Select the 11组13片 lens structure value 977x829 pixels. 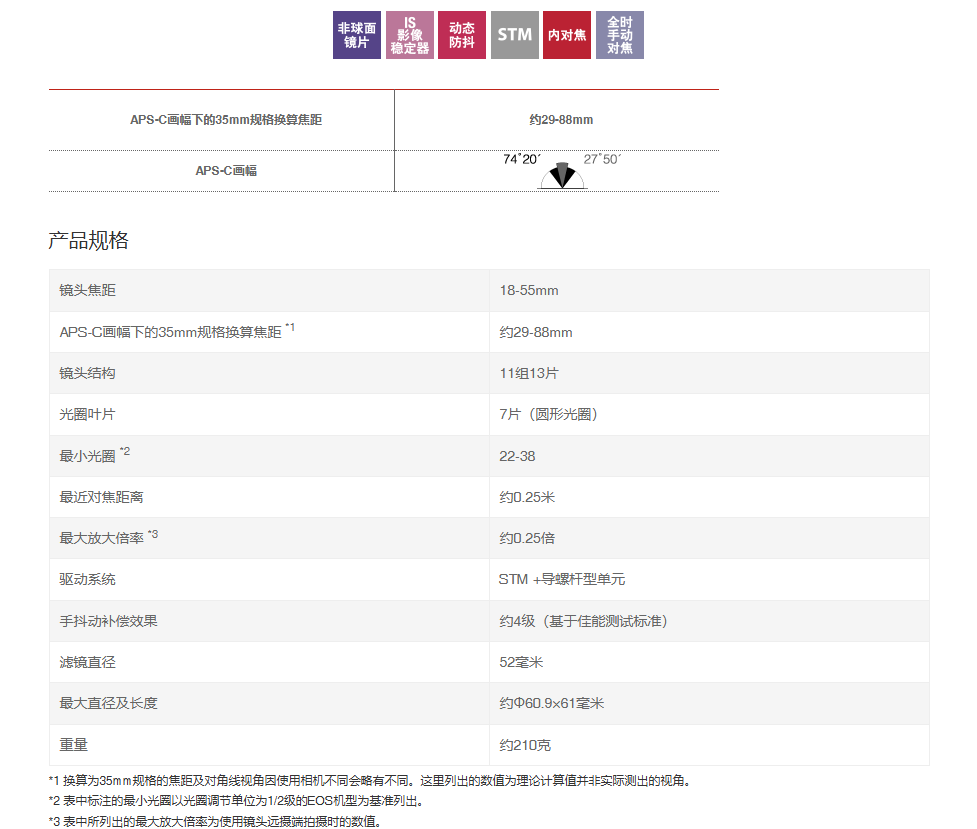[529, 373]
